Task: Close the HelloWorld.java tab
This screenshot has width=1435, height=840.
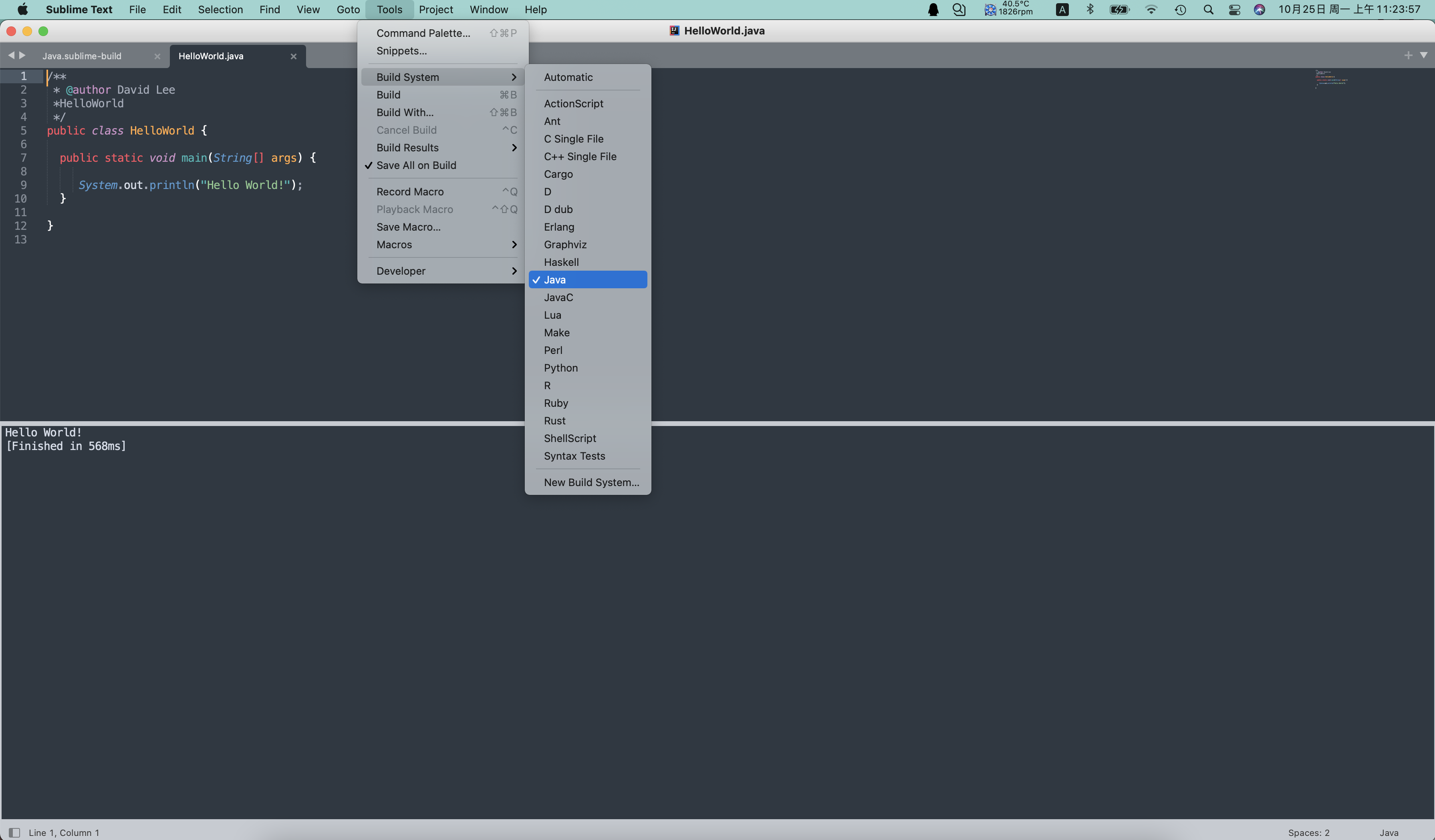Action: coord(293,56)
